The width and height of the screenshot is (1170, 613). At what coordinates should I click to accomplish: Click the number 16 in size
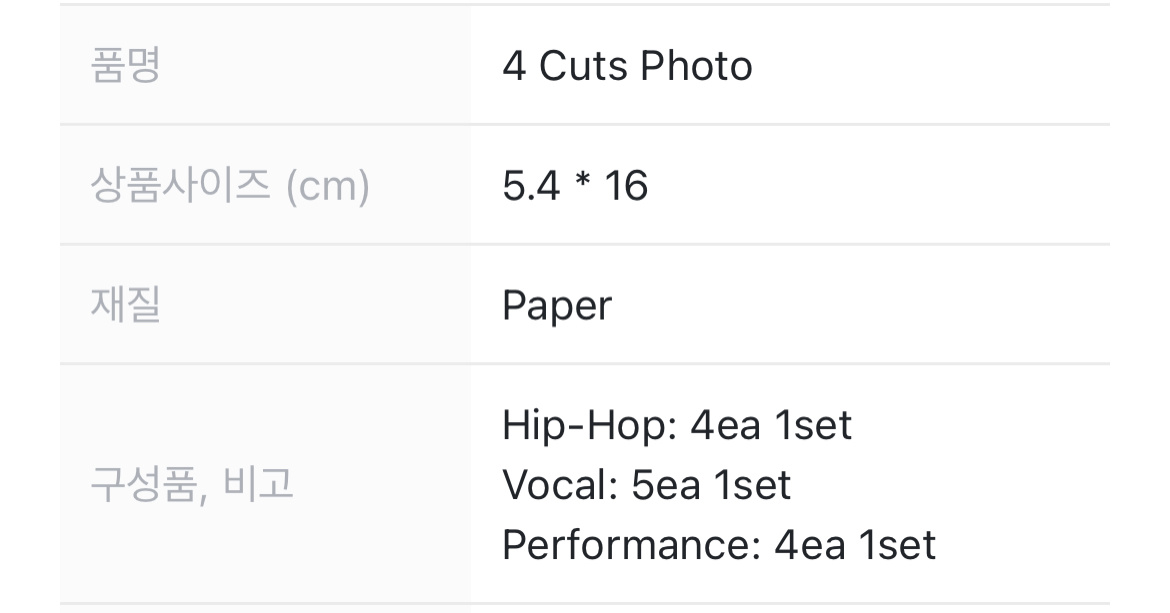(x=626, y=185)
